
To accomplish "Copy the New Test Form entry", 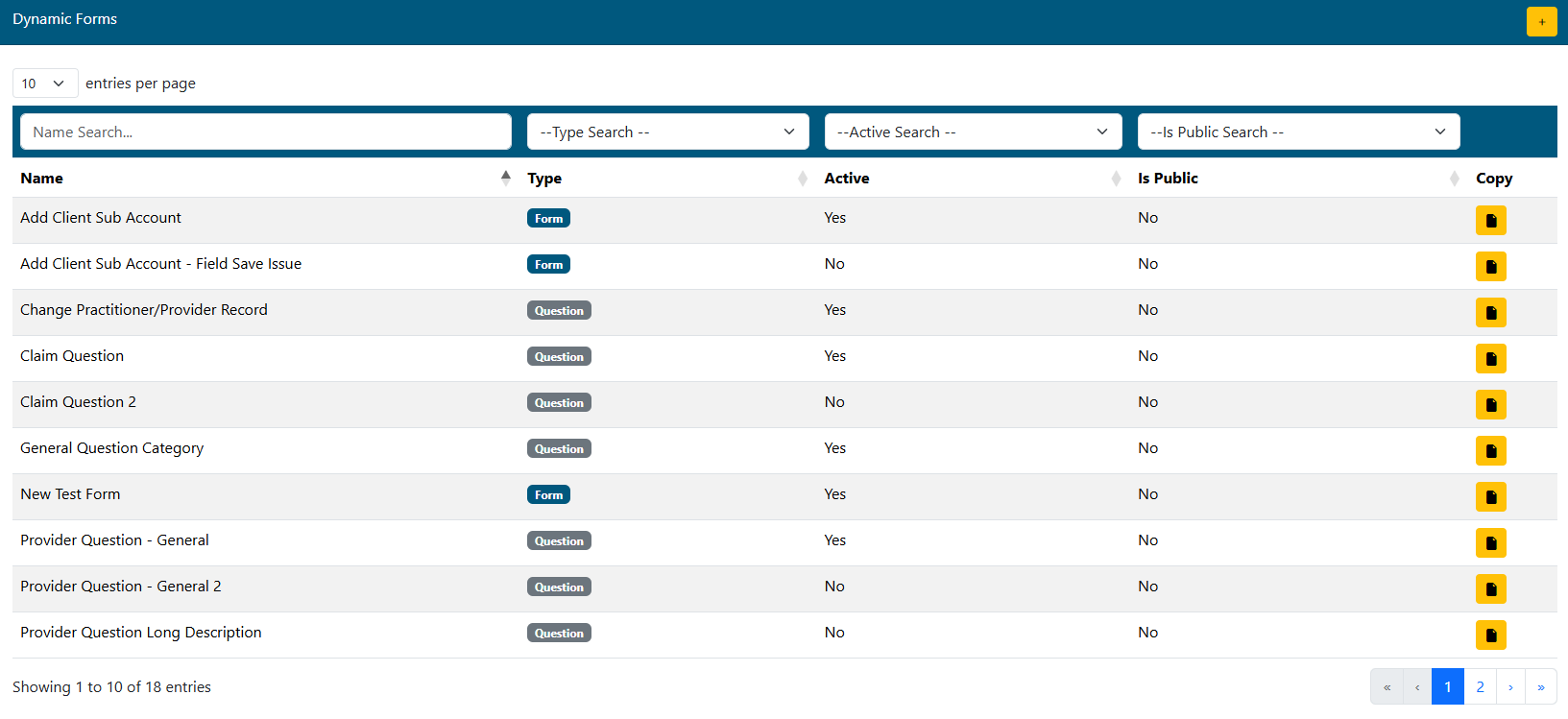I will (x=1490, y=497).
